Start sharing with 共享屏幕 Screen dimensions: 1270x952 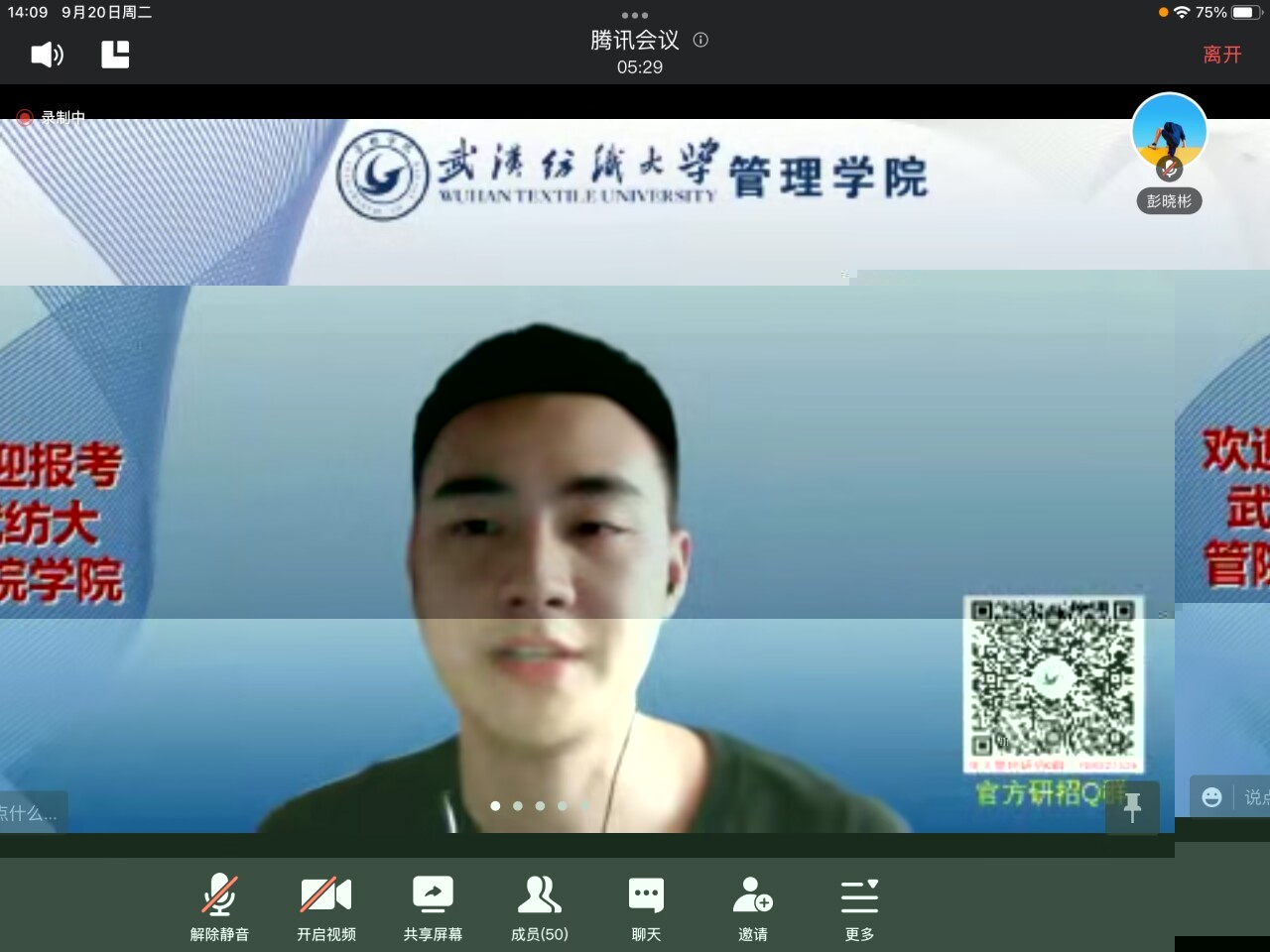click(433, 907)
